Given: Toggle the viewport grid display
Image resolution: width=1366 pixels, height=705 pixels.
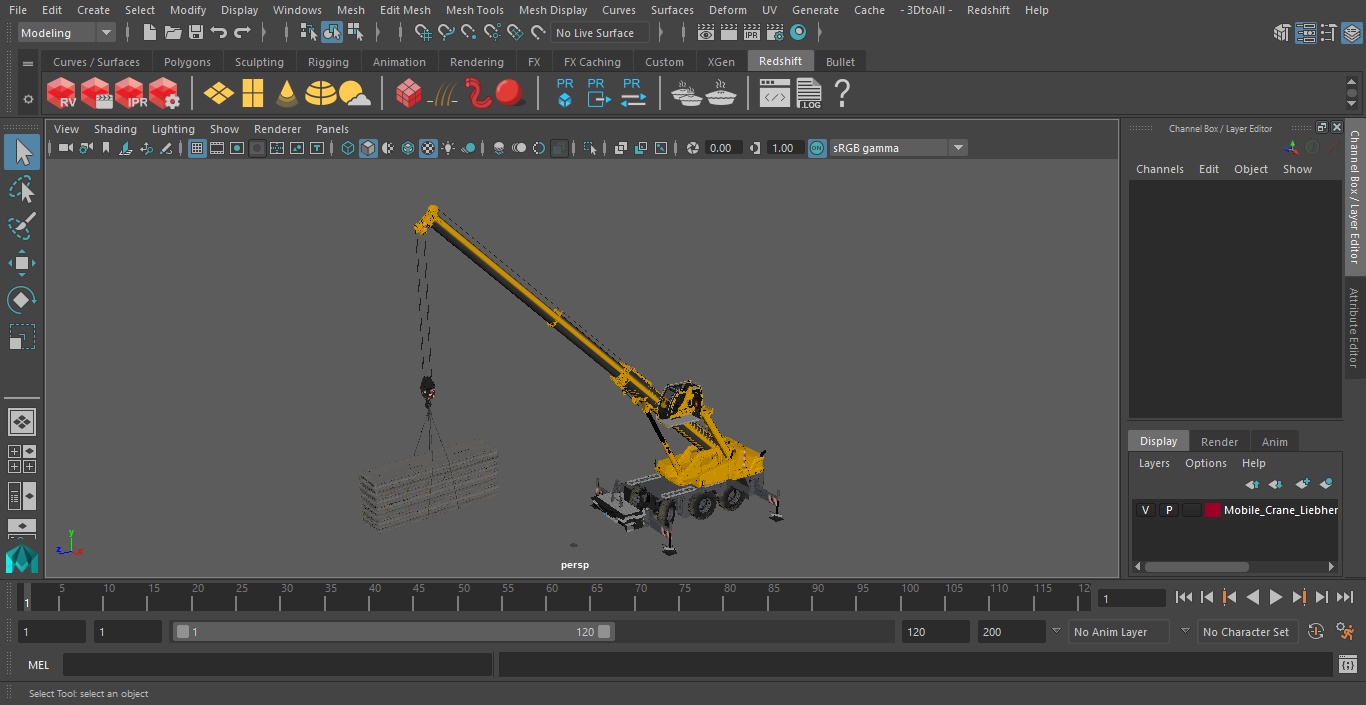Looking at the screenshot, I should point(197,148).
